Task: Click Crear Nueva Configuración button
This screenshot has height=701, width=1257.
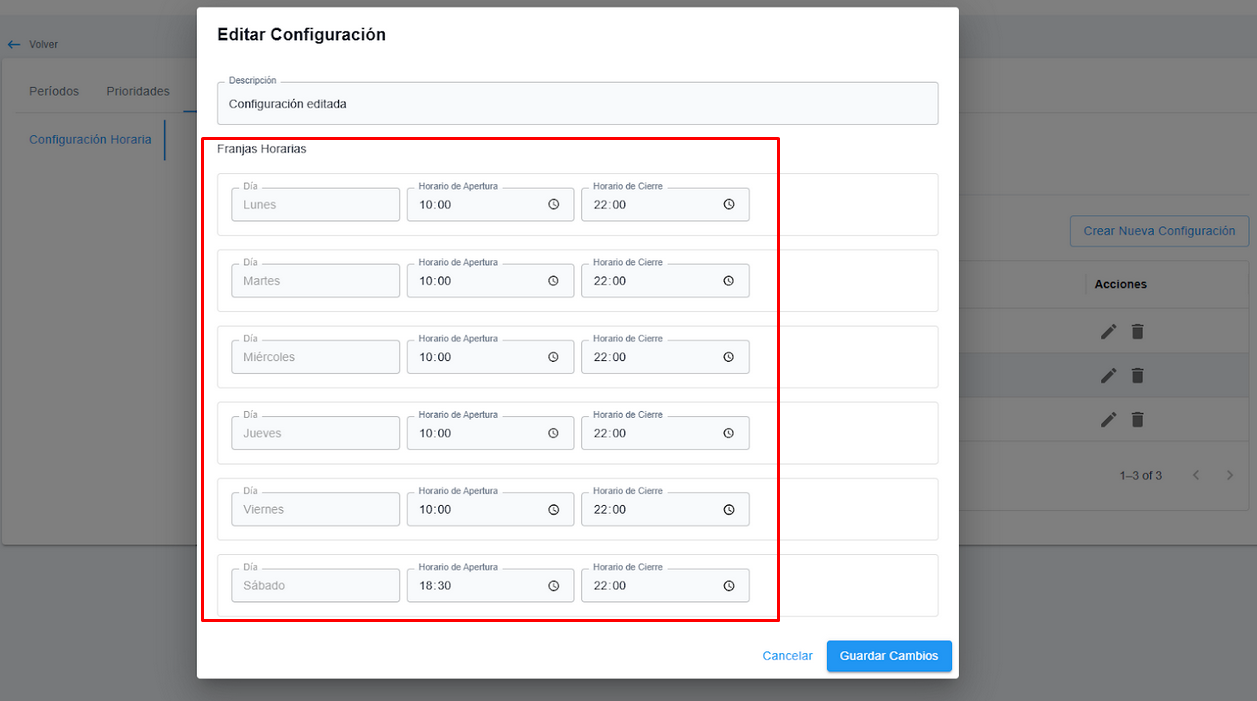Action: coord(1159,231)
